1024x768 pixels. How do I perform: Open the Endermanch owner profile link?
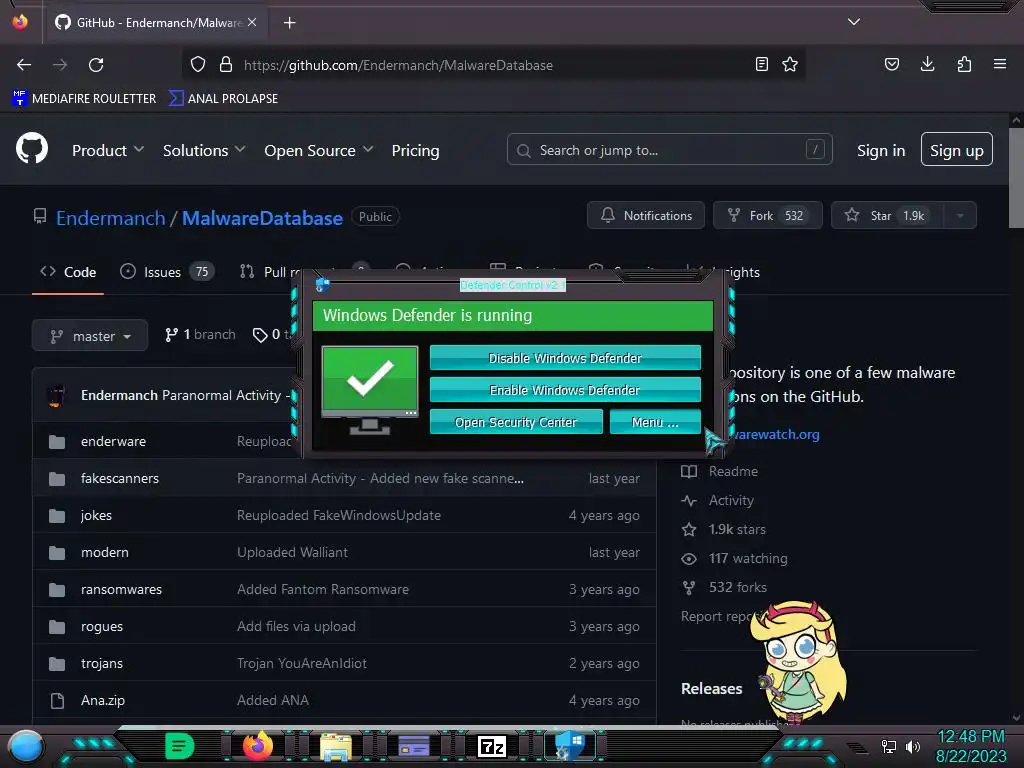[110, 217]
